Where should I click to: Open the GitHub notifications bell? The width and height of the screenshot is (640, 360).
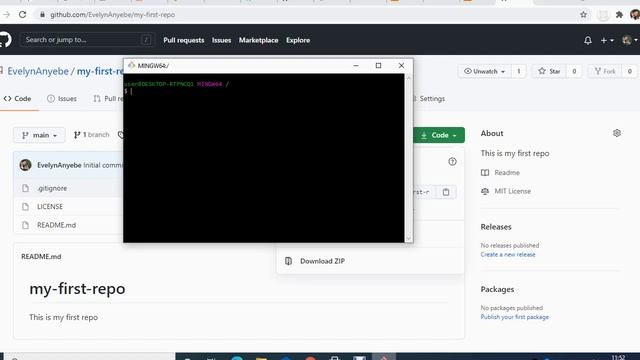point(588,40)
